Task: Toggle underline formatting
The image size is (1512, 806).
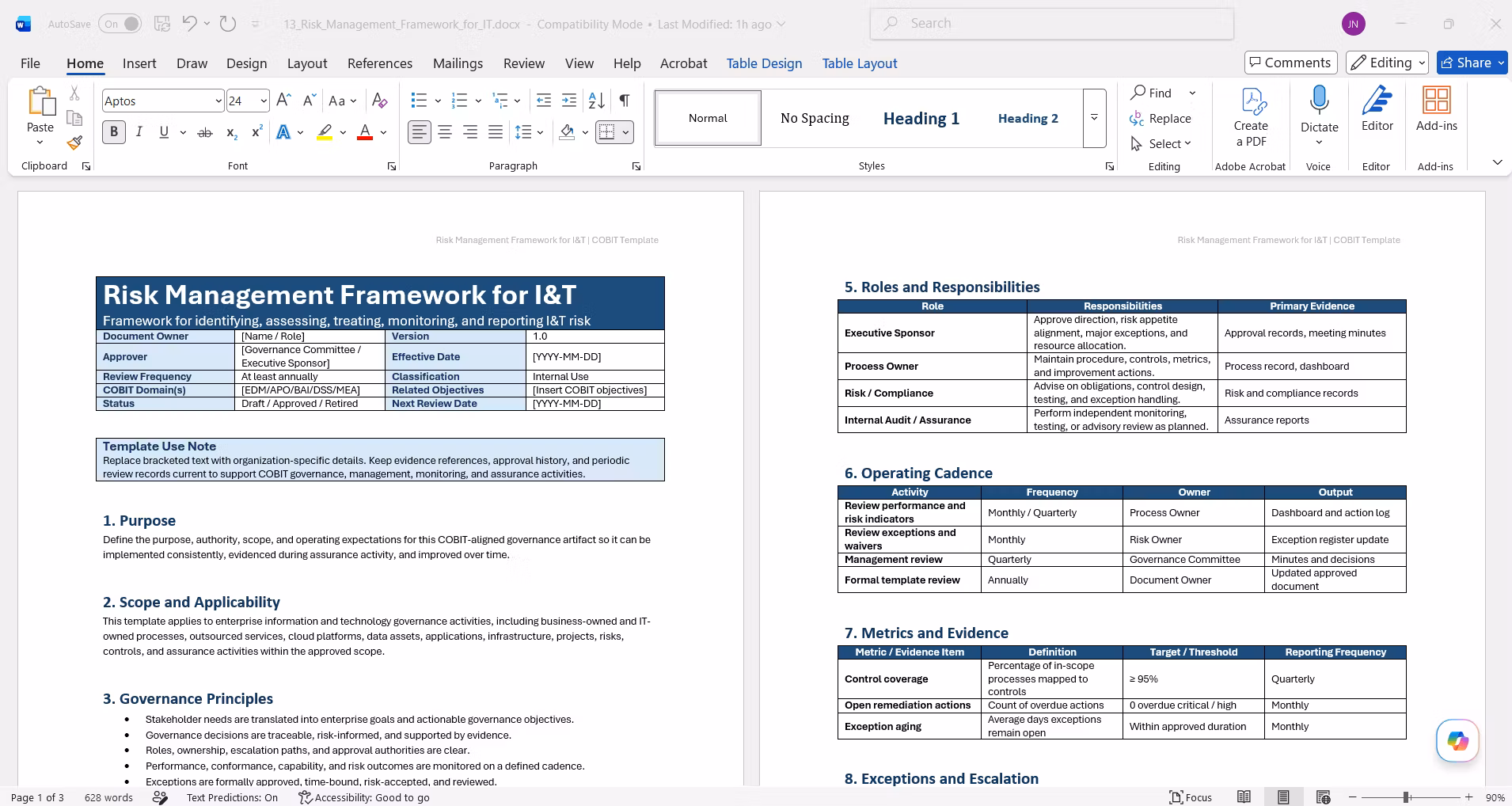Action: coord(164,132)
